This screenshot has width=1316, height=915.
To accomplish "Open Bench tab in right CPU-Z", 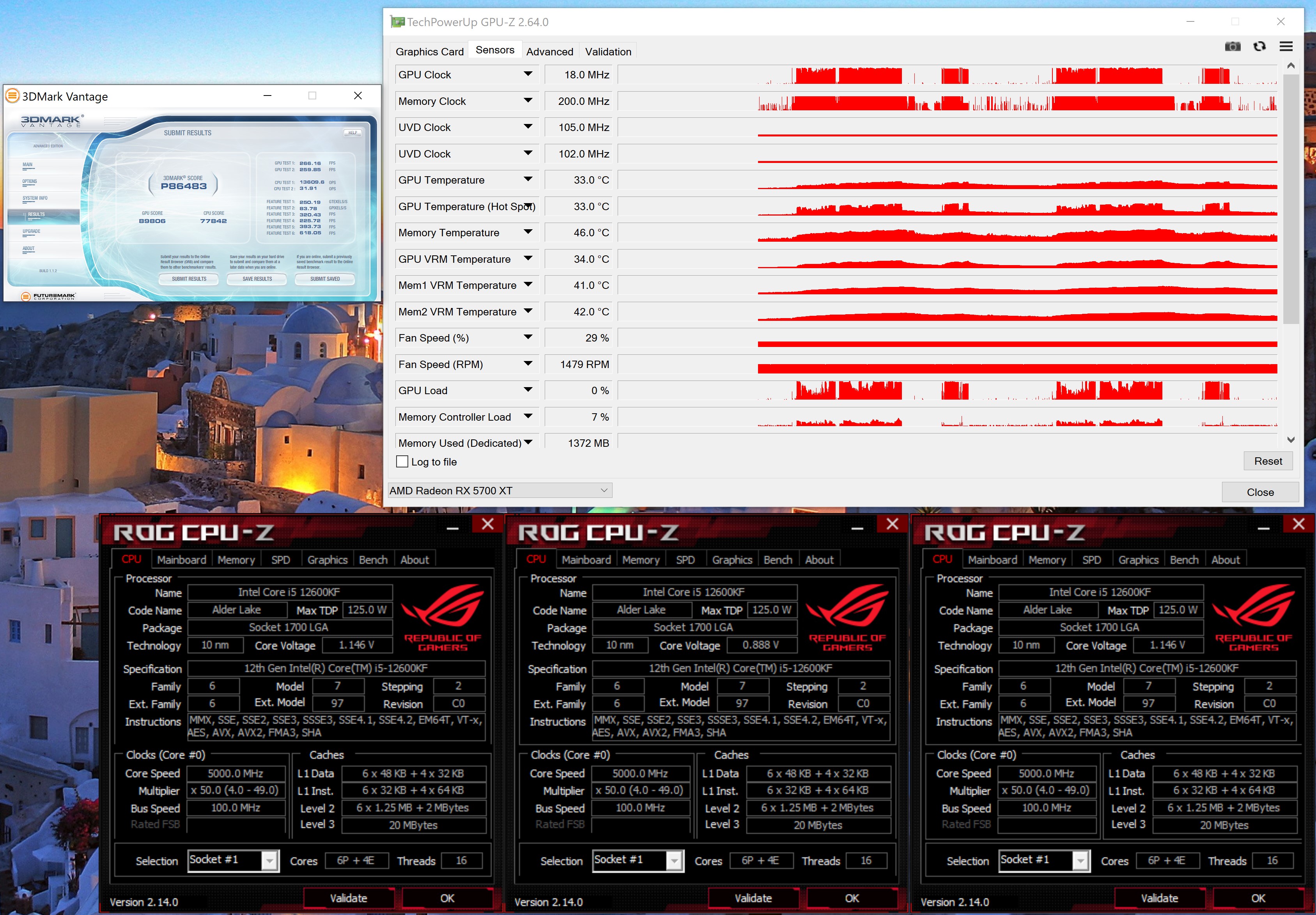I will [x=1184, y=560].
